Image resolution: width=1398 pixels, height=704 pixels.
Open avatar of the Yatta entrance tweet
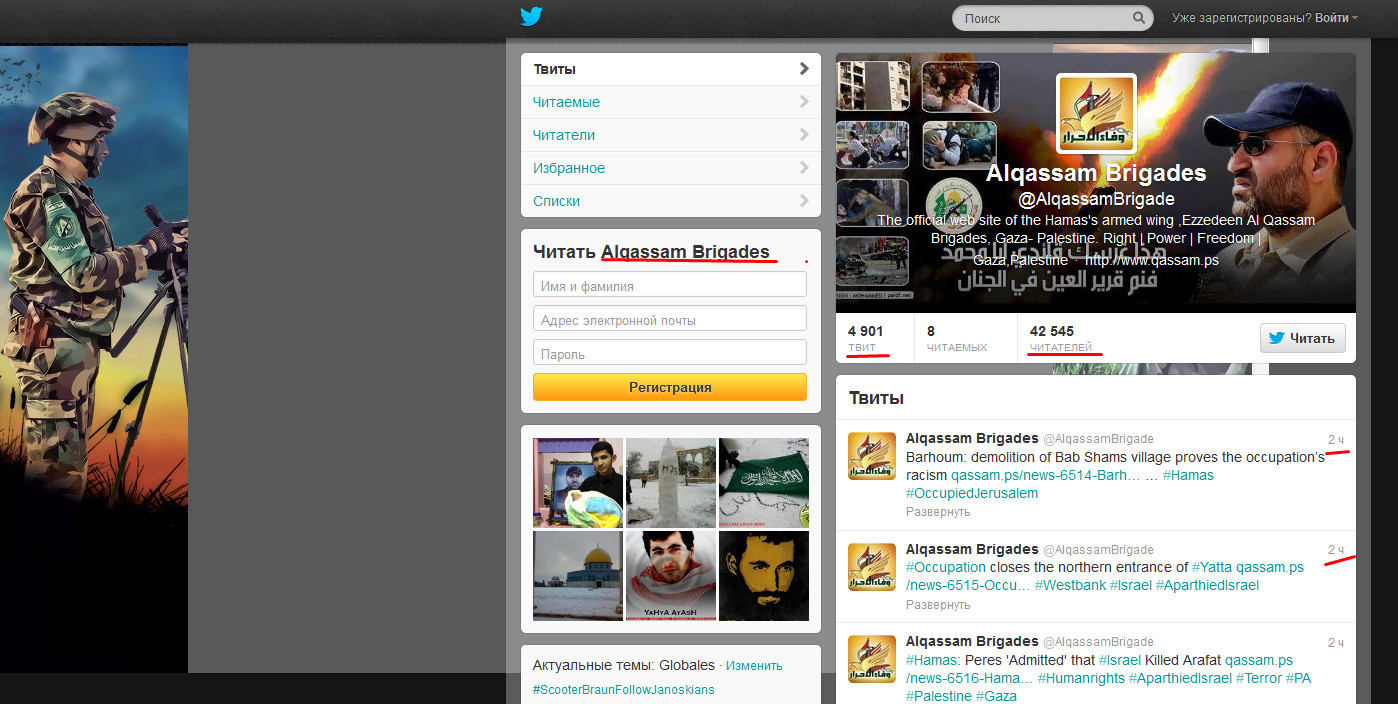872,567
